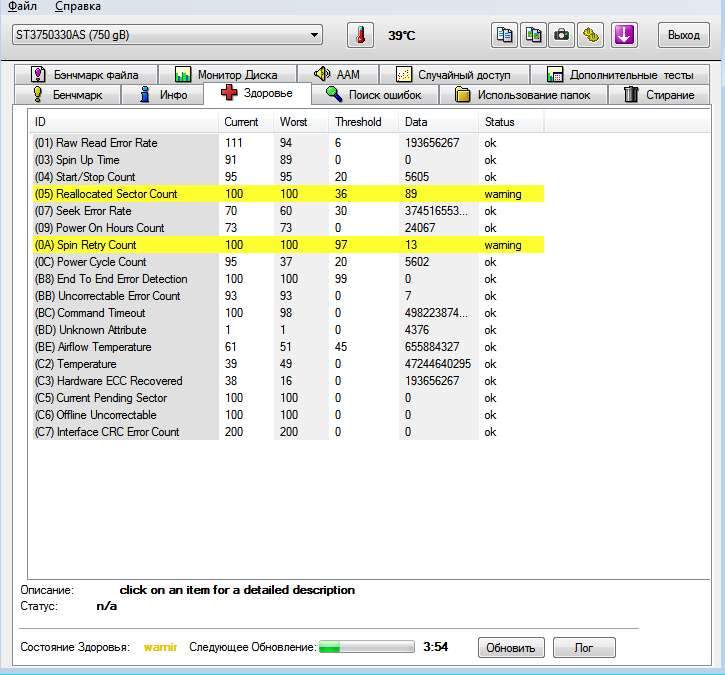The height and width of the screenshot is (675, 725).
Task: Open the Справка menu
Action: 77,7
